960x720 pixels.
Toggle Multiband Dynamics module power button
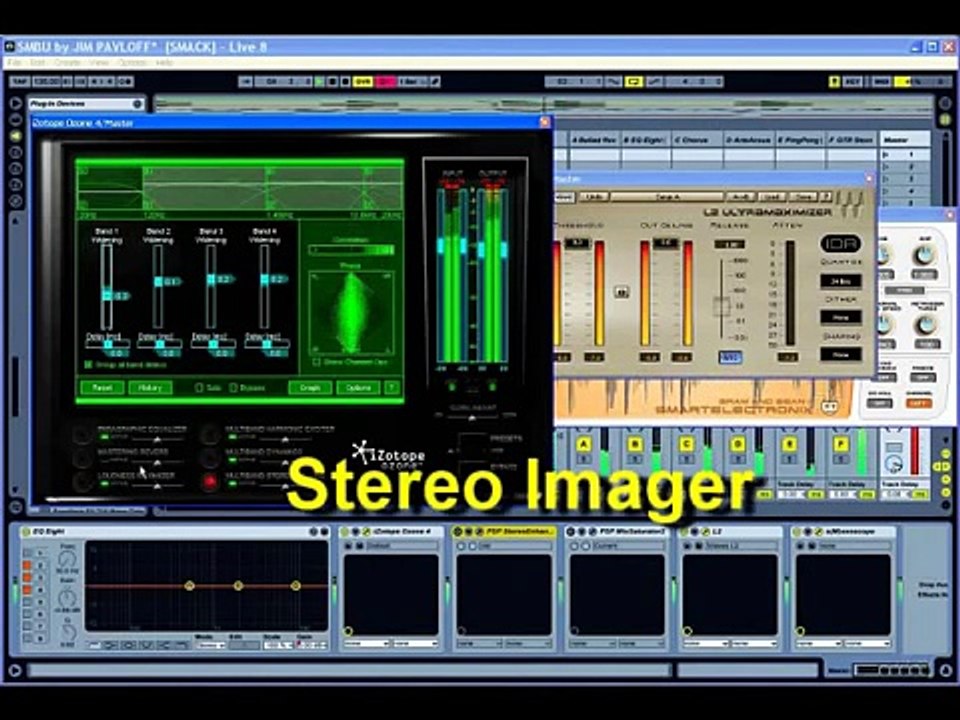[209, 458]
